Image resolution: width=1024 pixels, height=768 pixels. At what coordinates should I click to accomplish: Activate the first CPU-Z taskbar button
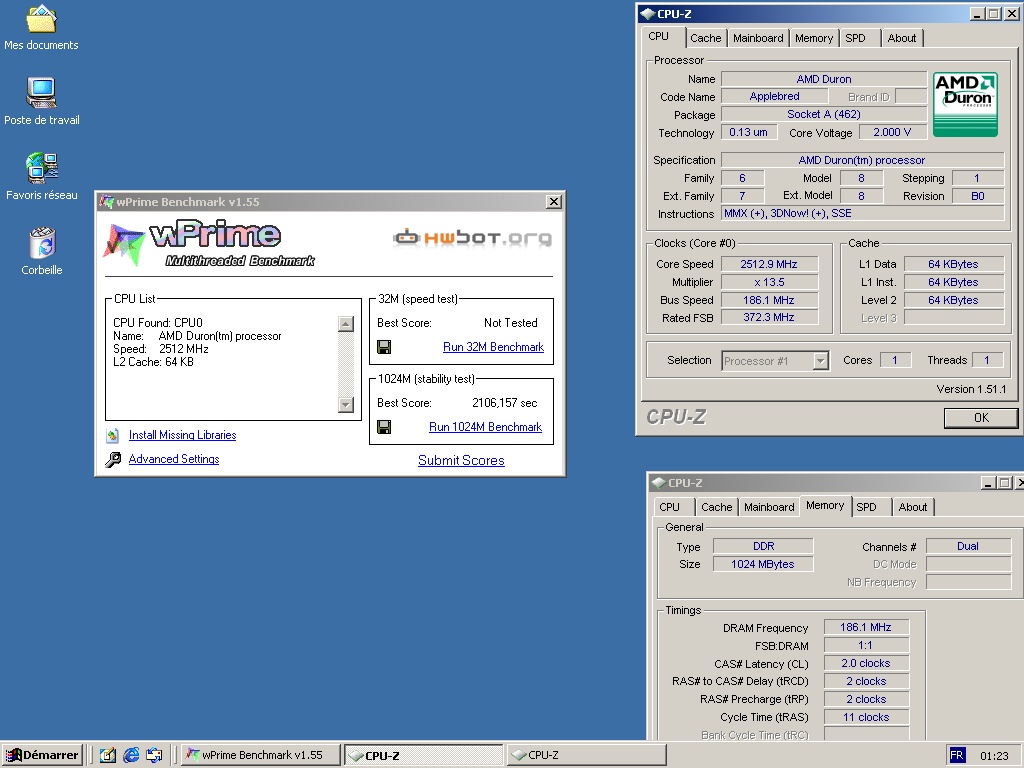423,755
